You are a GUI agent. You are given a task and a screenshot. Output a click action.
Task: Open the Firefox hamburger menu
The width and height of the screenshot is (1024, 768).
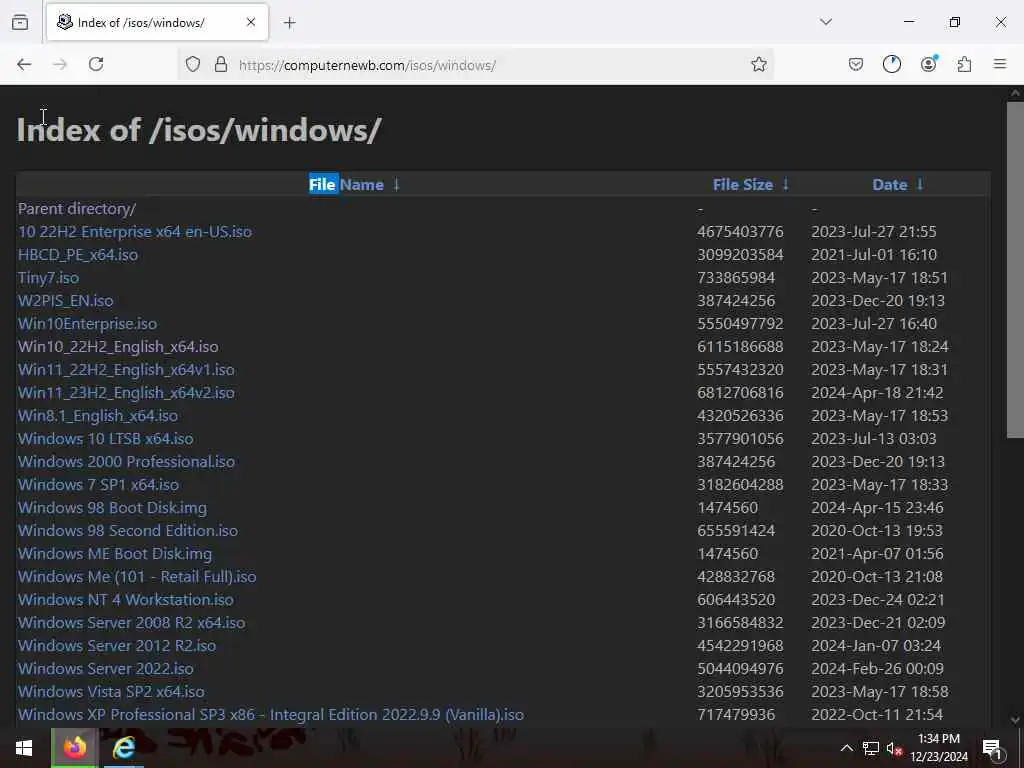tap(1000, 64)
